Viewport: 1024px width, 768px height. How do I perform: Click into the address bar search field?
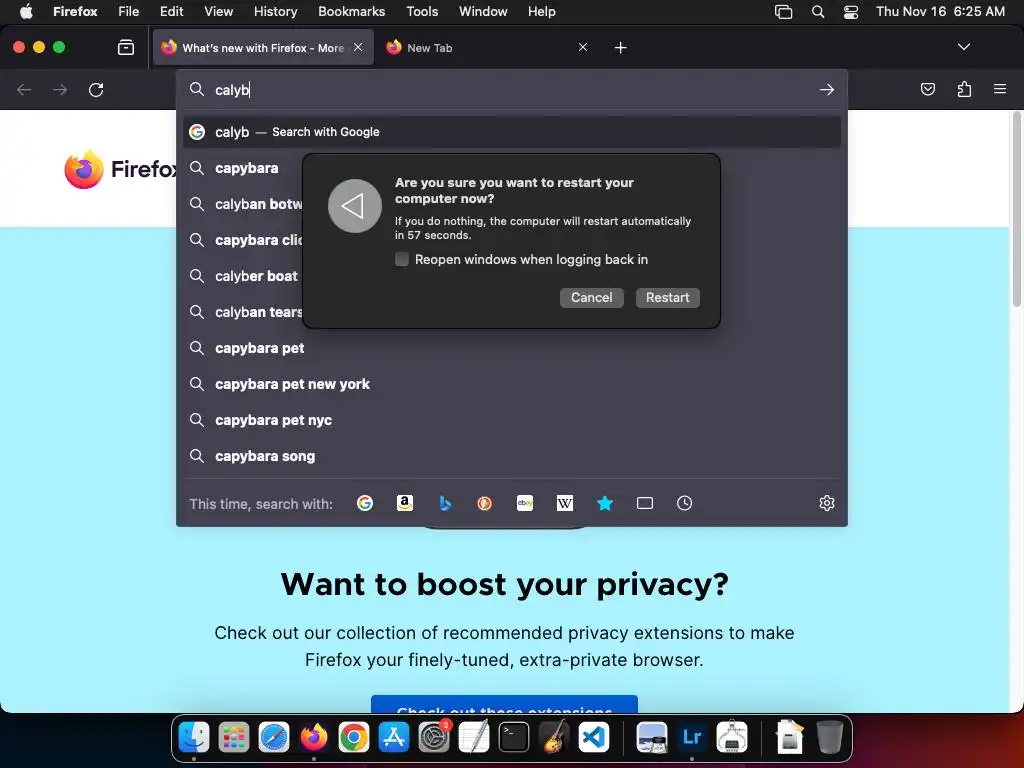(x=511, y=89)
